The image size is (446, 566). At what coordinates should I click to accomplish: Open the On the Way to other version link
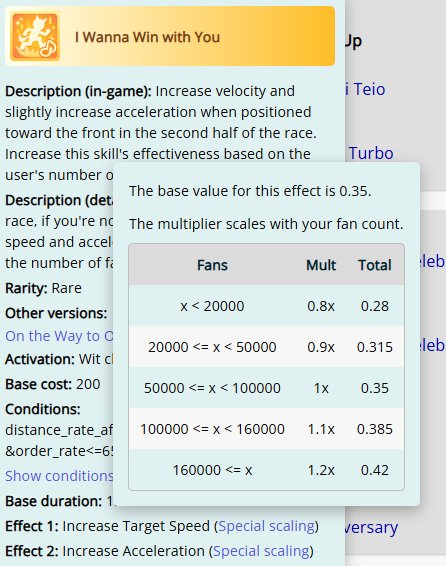[x=59, y=336]
